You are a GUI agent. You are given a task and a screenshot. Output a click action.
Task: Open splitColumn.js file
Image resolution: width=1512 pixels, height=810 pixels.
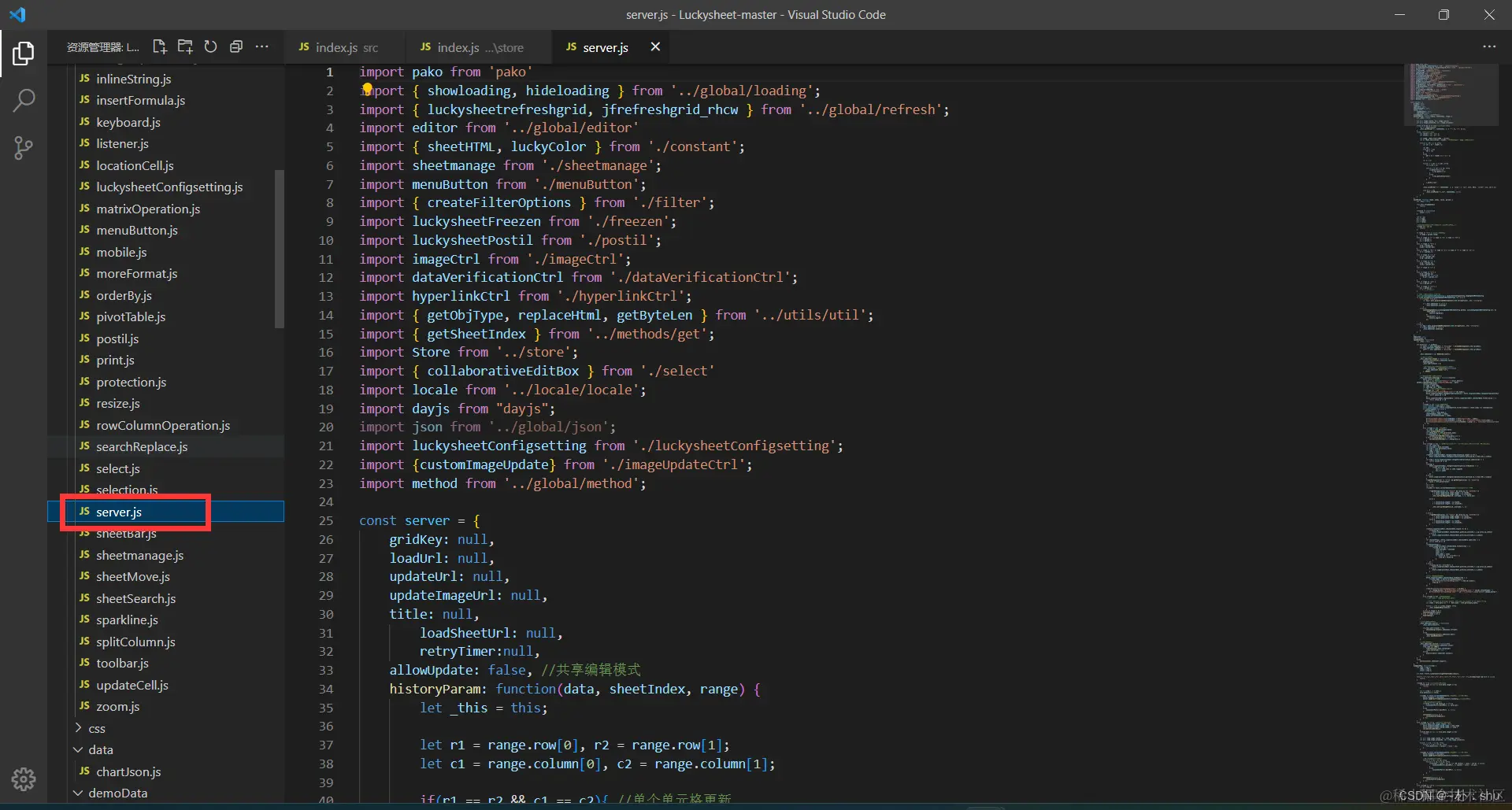coord(135,642)
